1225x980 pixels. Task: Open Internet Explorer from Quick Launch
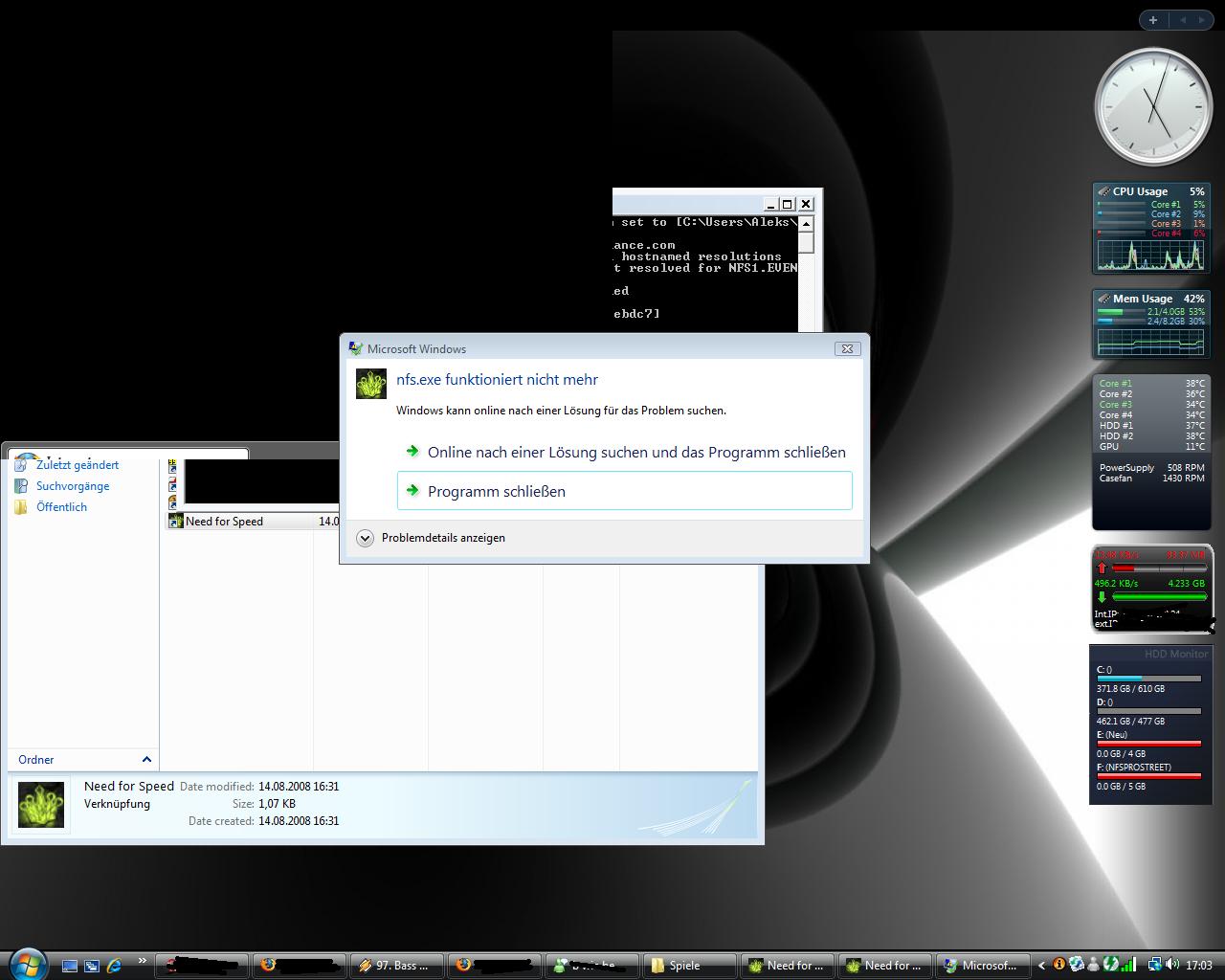coord(115,966)
